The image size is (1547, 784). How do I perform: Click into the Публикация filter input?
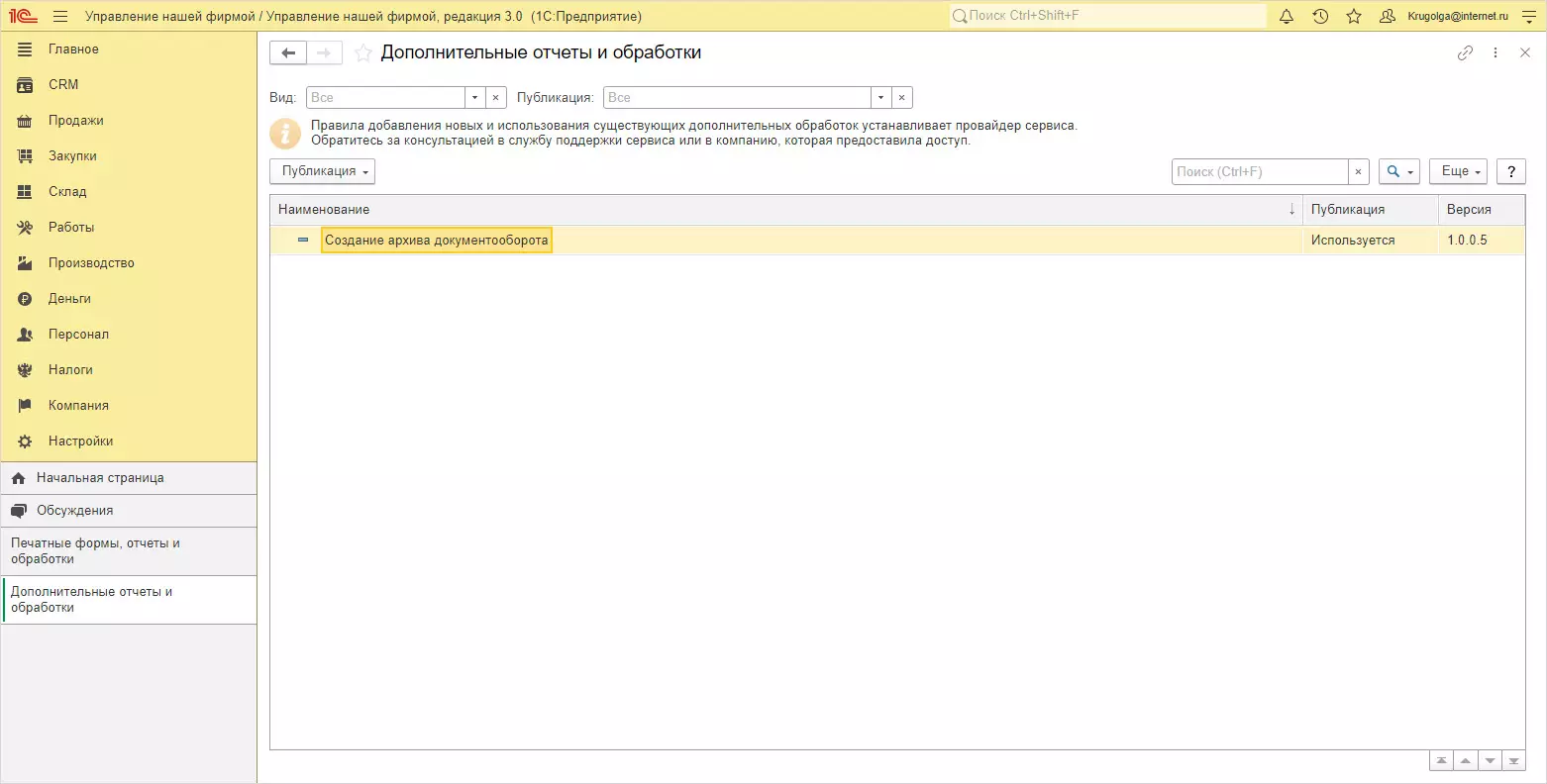pos(738,98)
